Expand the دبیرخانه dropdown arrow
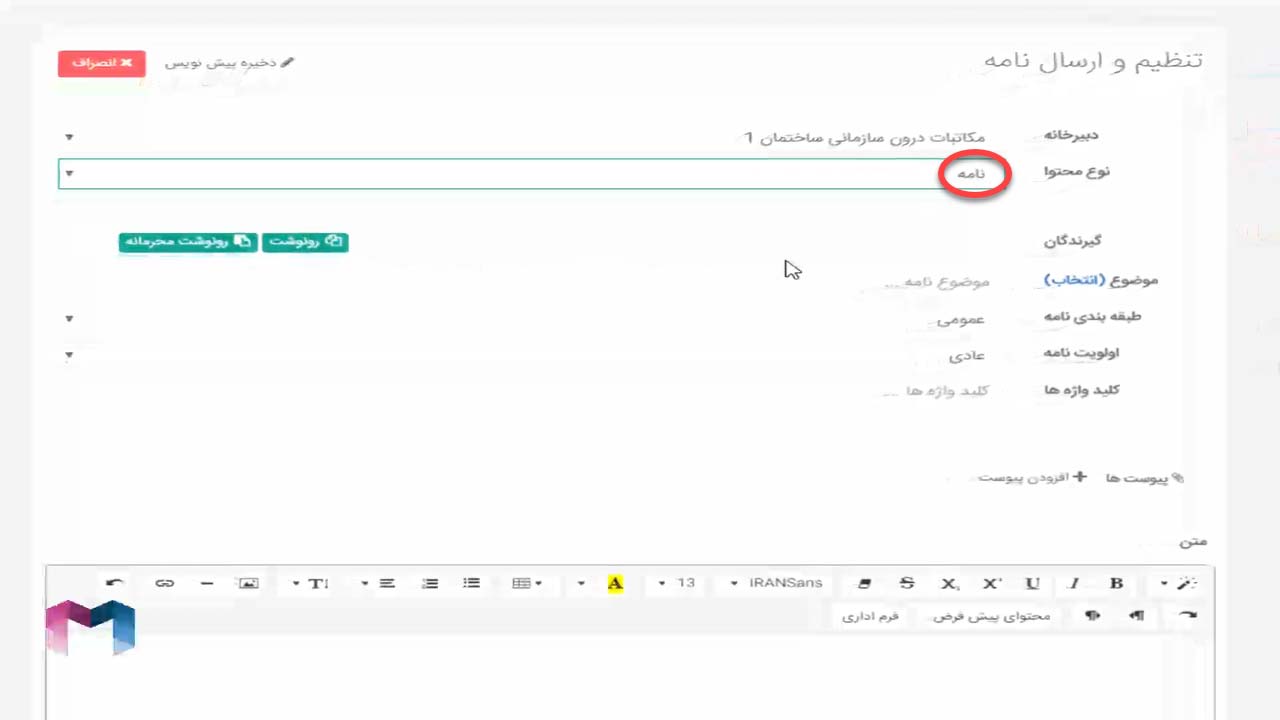The image size is (1280, 720). (69, 137)
